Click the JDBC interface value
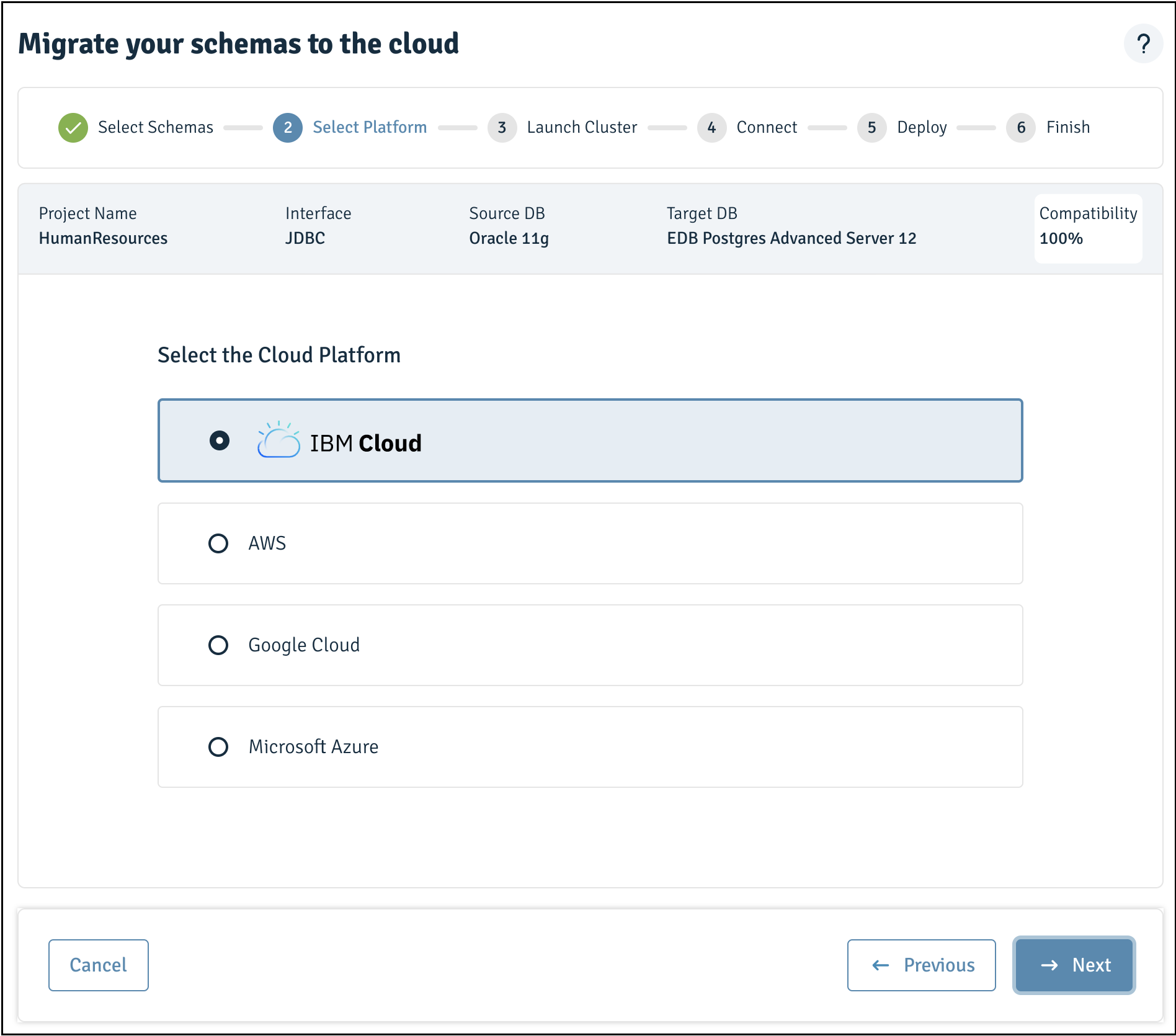This screenshot has width=1176, height=1036. [x=305, y=238]
